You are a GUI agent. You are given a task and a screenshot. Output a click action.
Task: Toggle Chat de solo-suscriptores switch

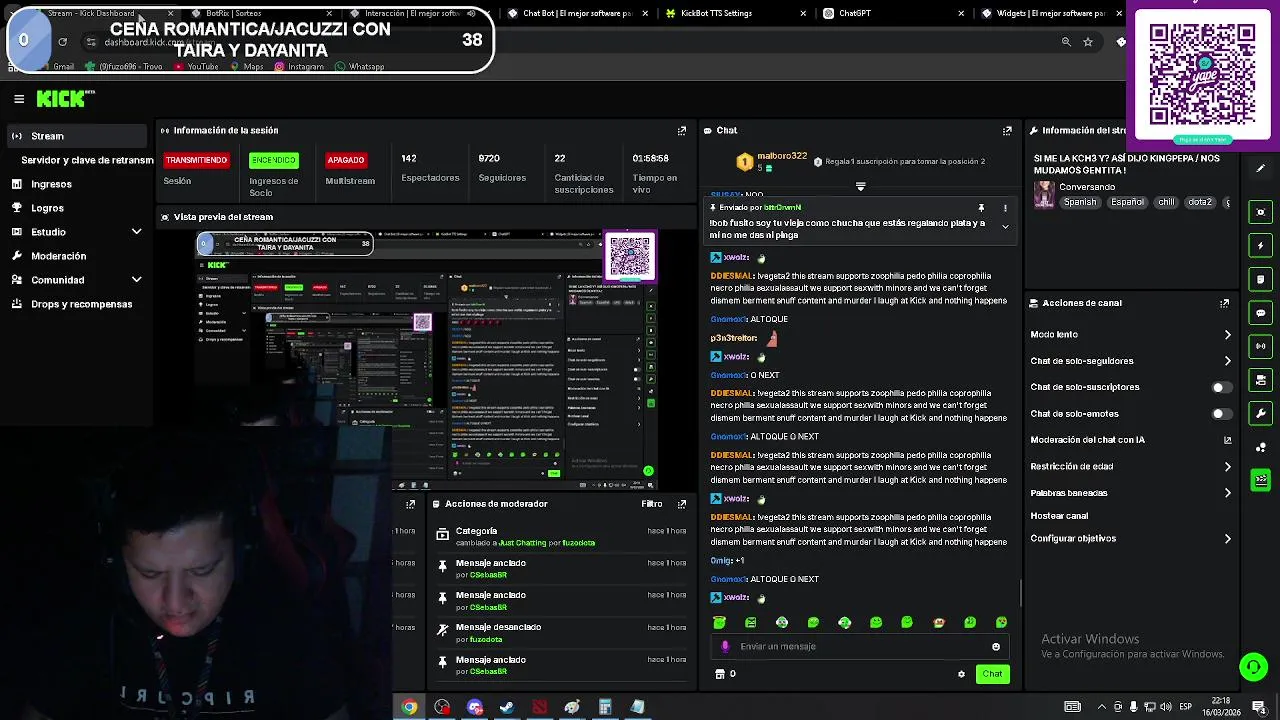(1221, 387)
